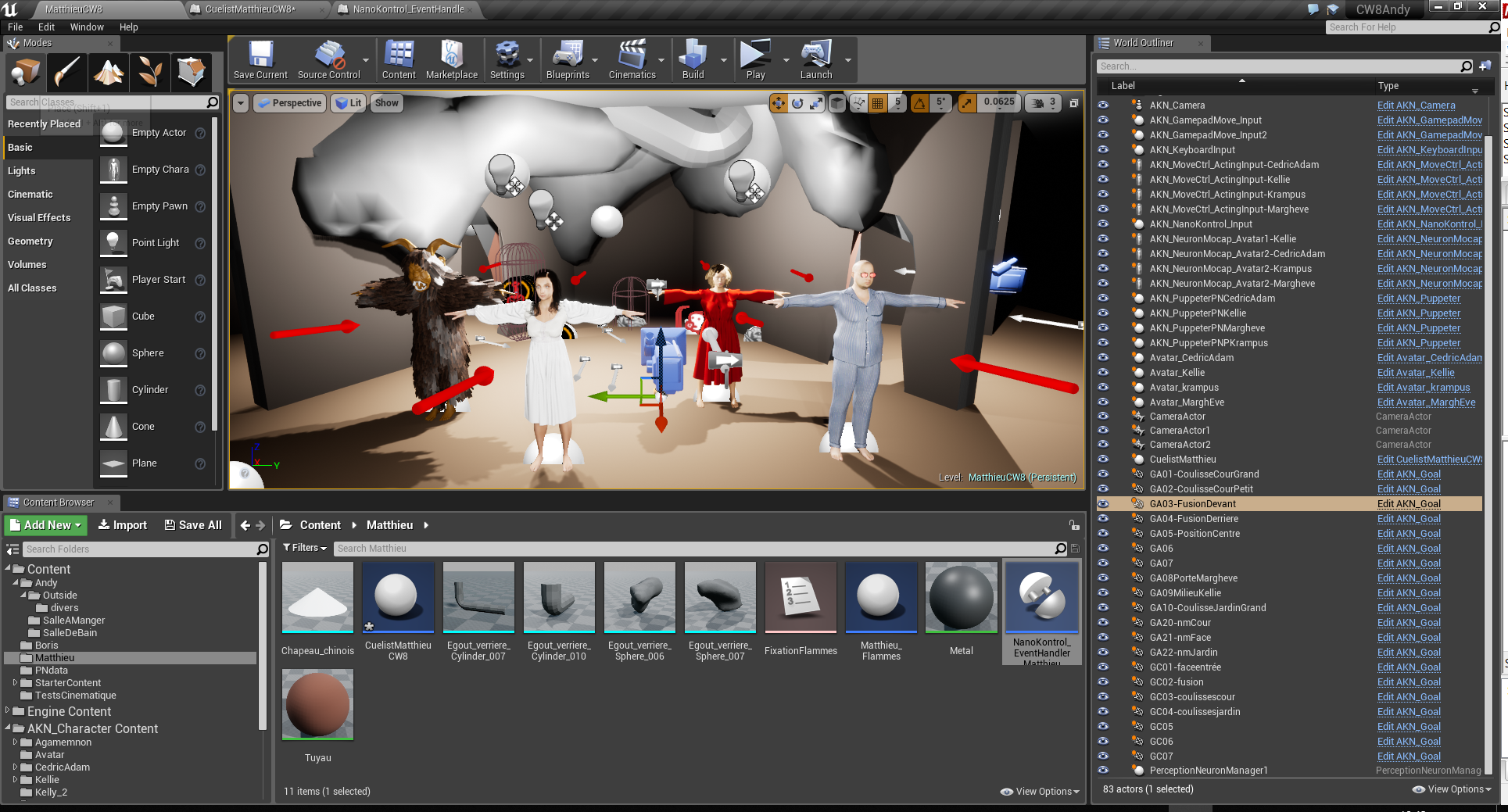The width and height of the screenshot is (1508, 812).
Task: Open the Help menu
Action: point(128,27)
